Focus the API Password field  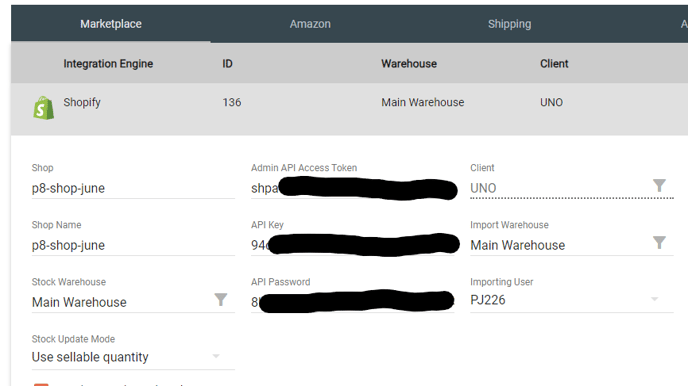[352, 302]
